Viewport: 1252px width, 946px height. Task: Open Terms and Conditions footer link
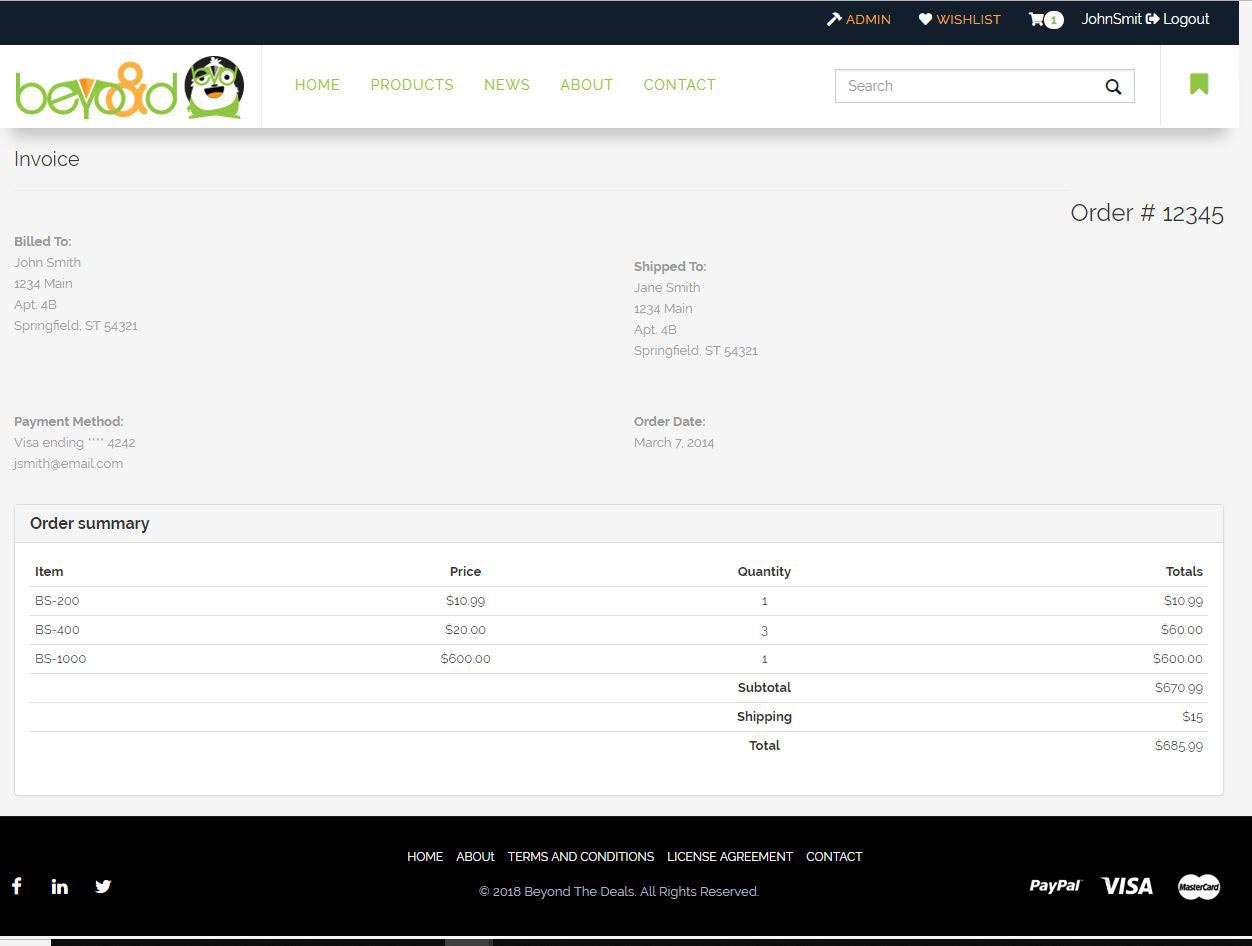[x=581, y=857]
